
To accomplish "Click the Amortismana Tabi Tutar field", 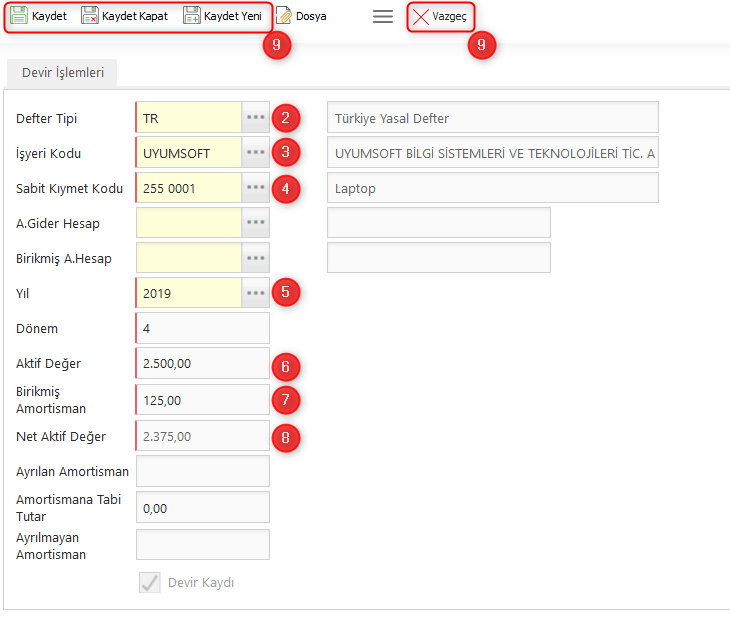I will [x=203, y=507].
